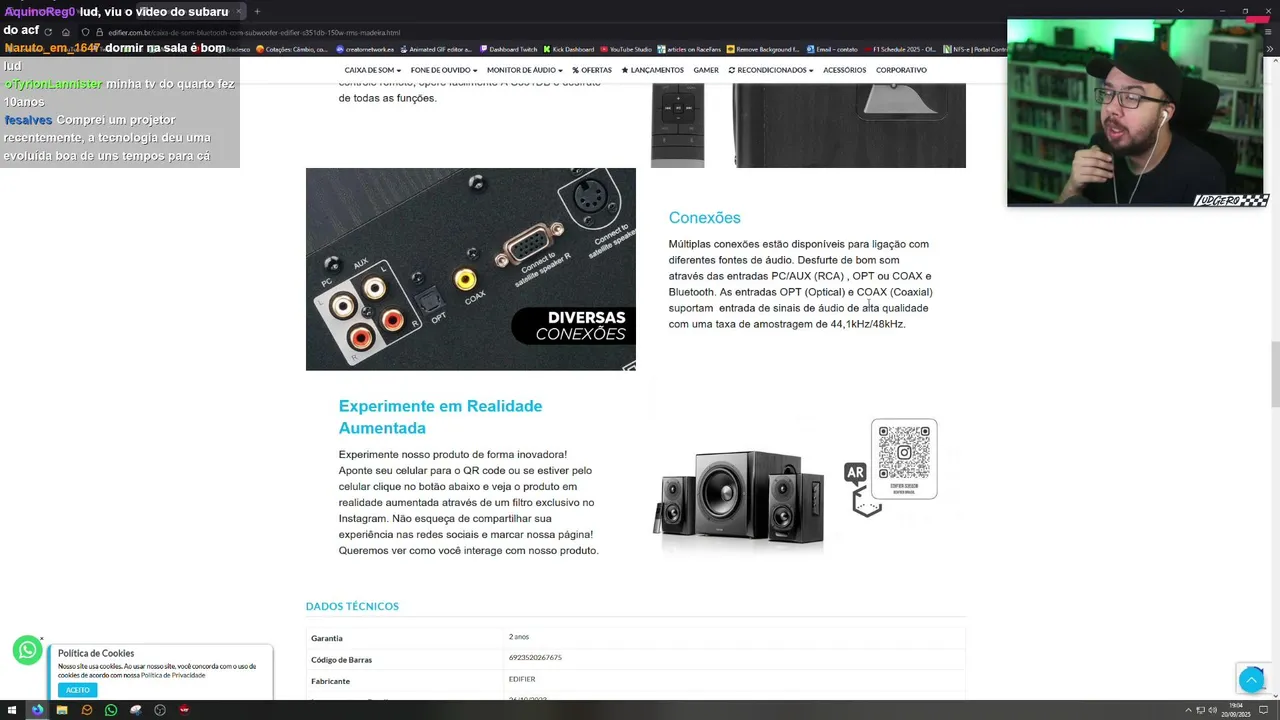
Task: Expand the Caixa de Som menu
Action: click(372, 70)
